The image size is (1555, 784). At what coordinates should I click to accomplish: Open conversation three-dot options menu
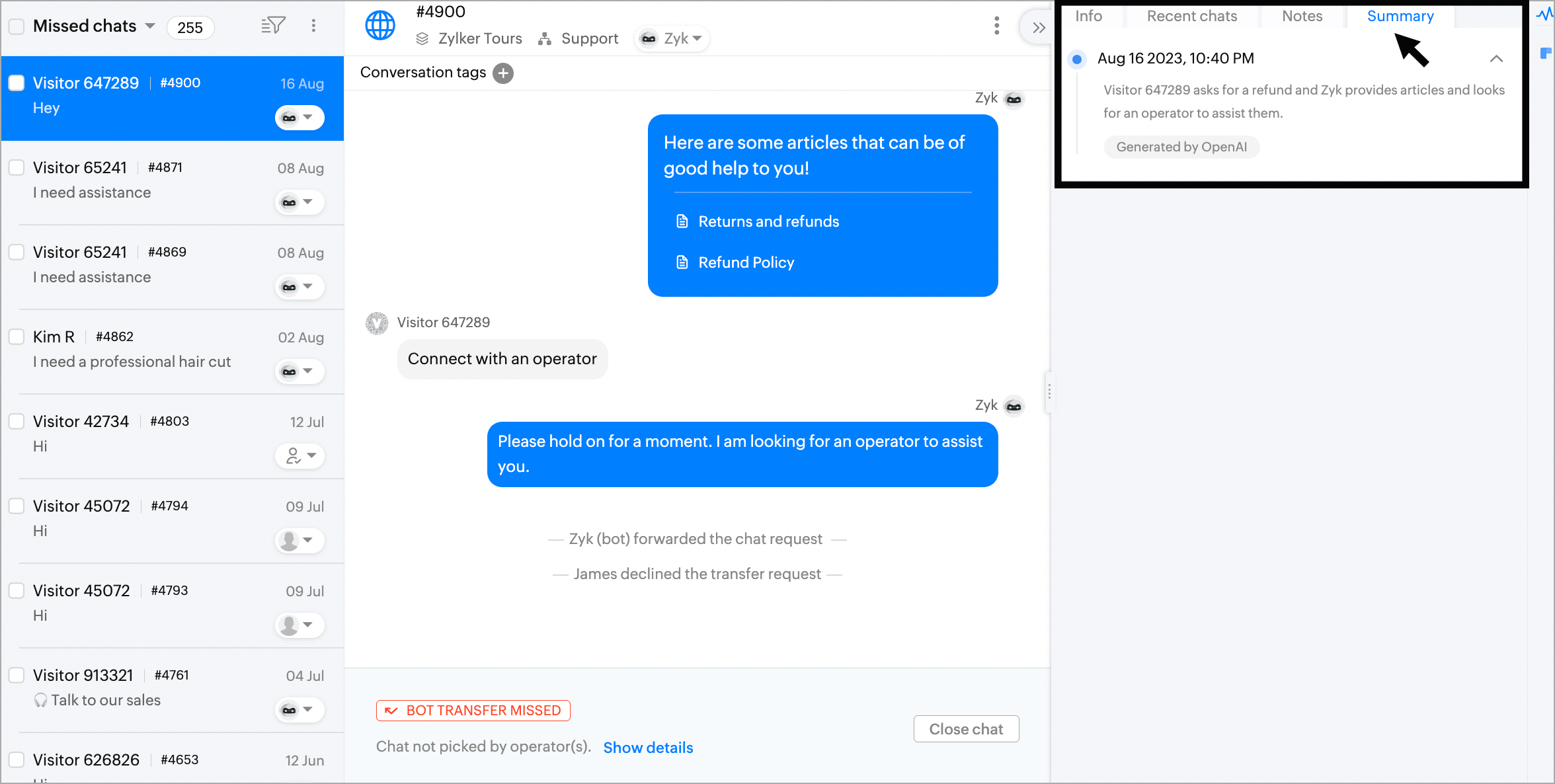tap(996, 26)
